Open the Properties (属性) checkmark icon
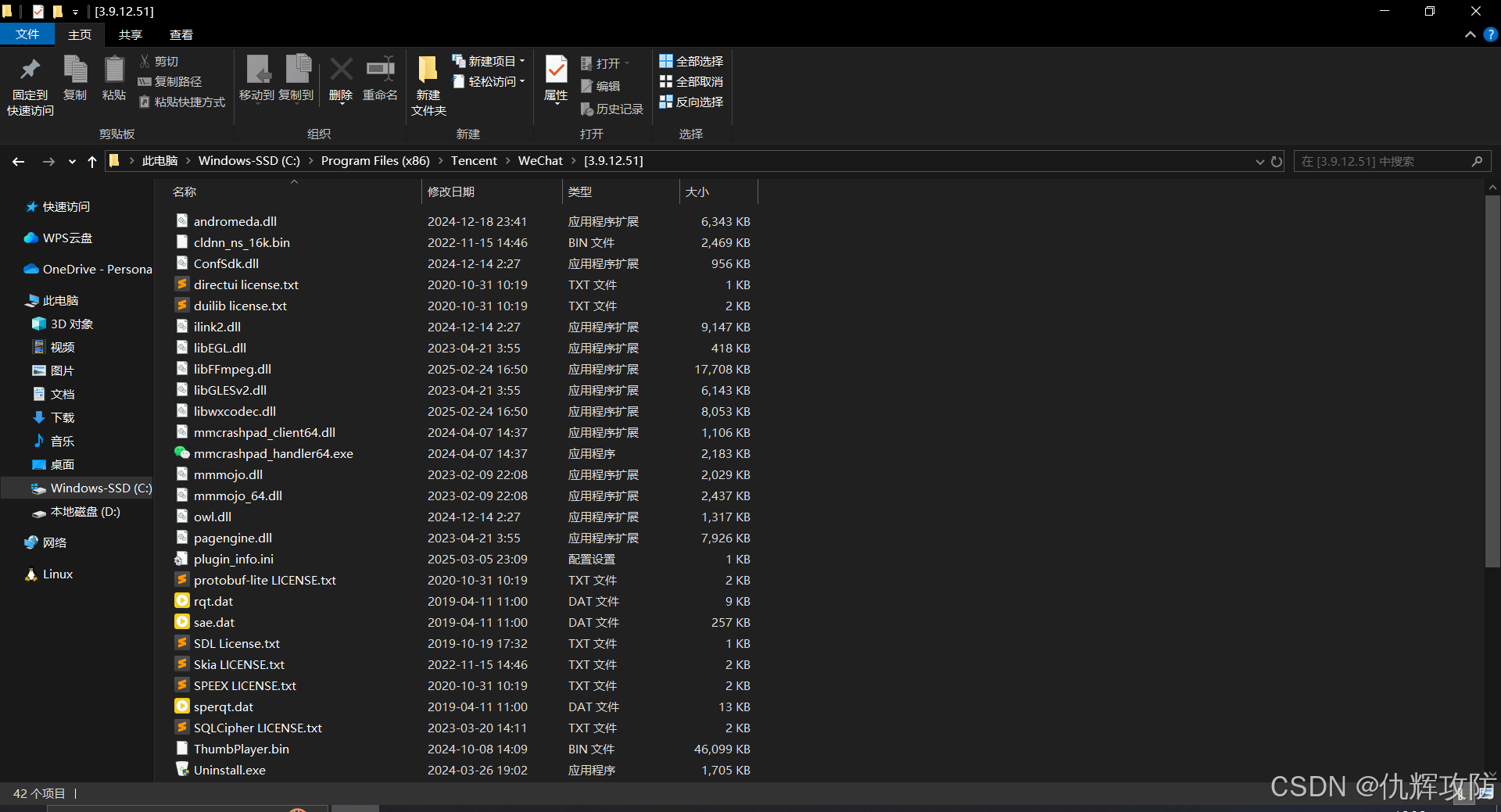The image size is (1501, 812). 556,70
